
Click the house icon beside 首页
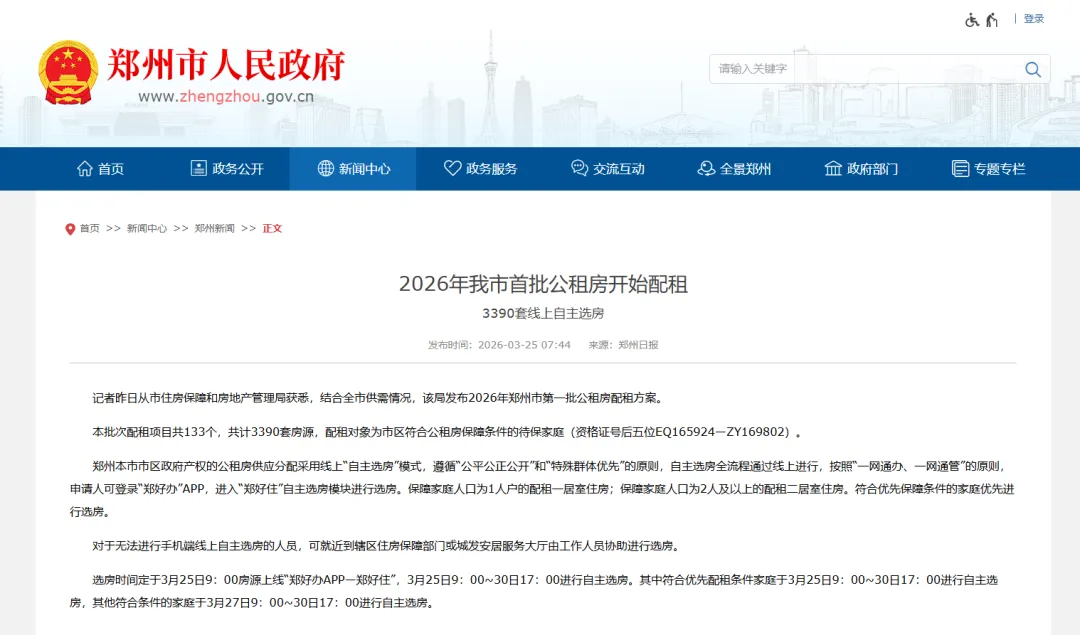[85, 169]
